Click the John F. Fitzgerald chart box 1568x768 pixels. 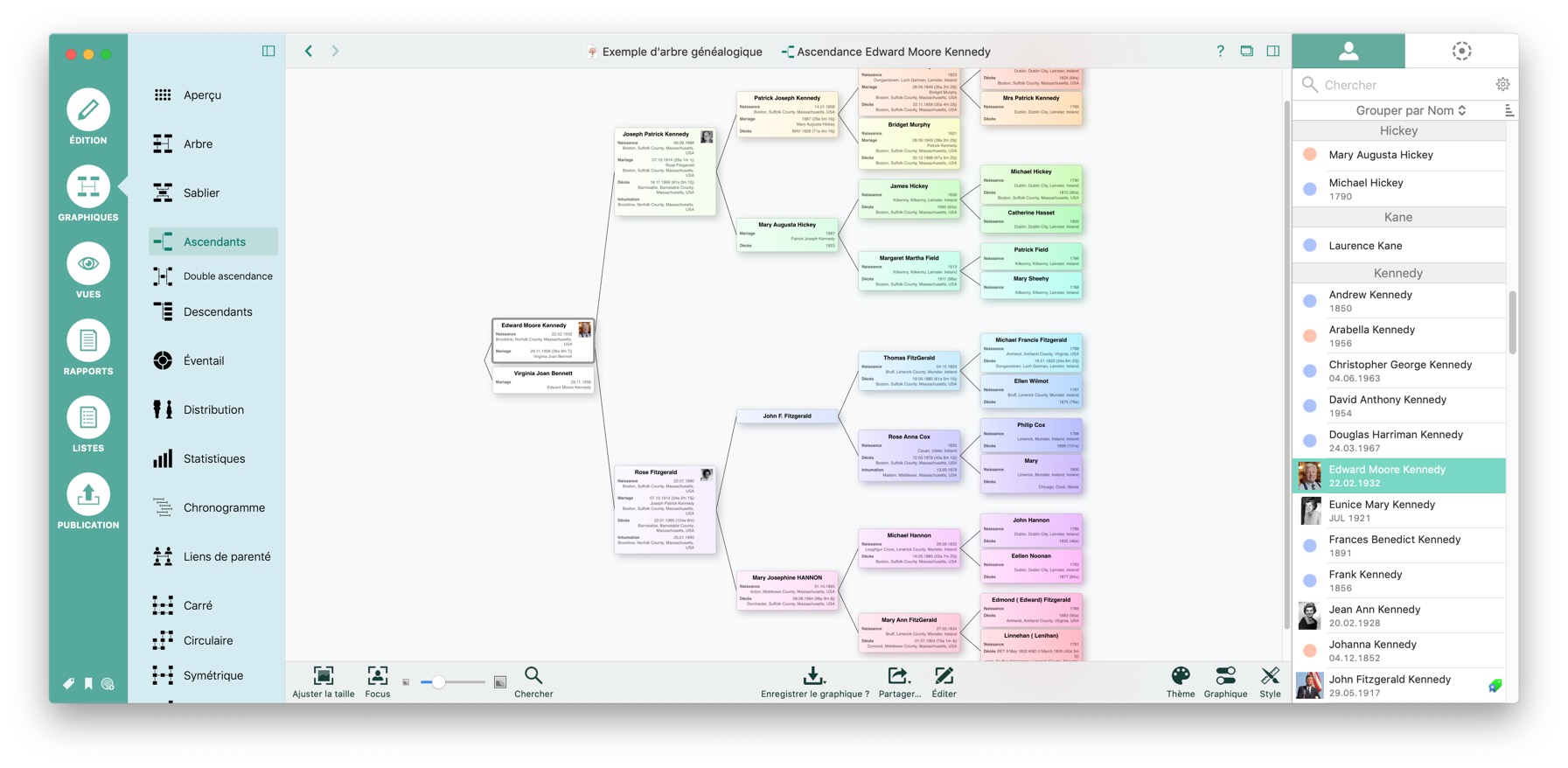[x=787, y=416]
